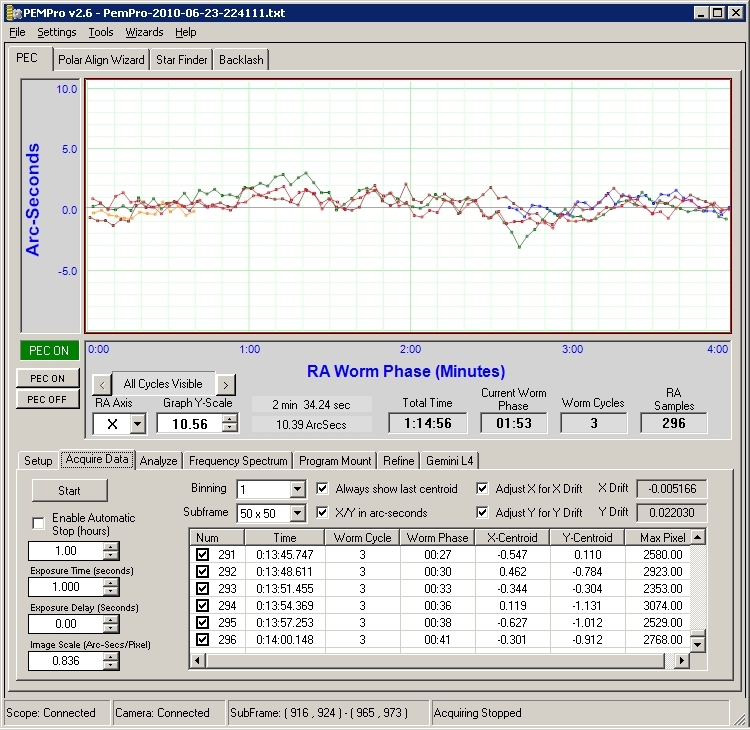Open the File menu
This screenshot has width=750, height=730.
pyautogui.click(x=17, y=32)
